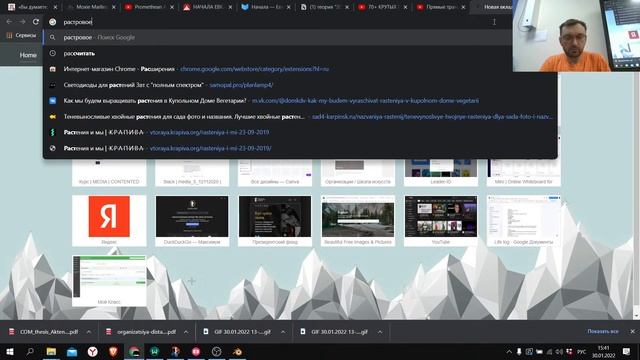Open the OBS Studio taskbar icon
This screenshot has height=360, width=640.
[216, 351]
